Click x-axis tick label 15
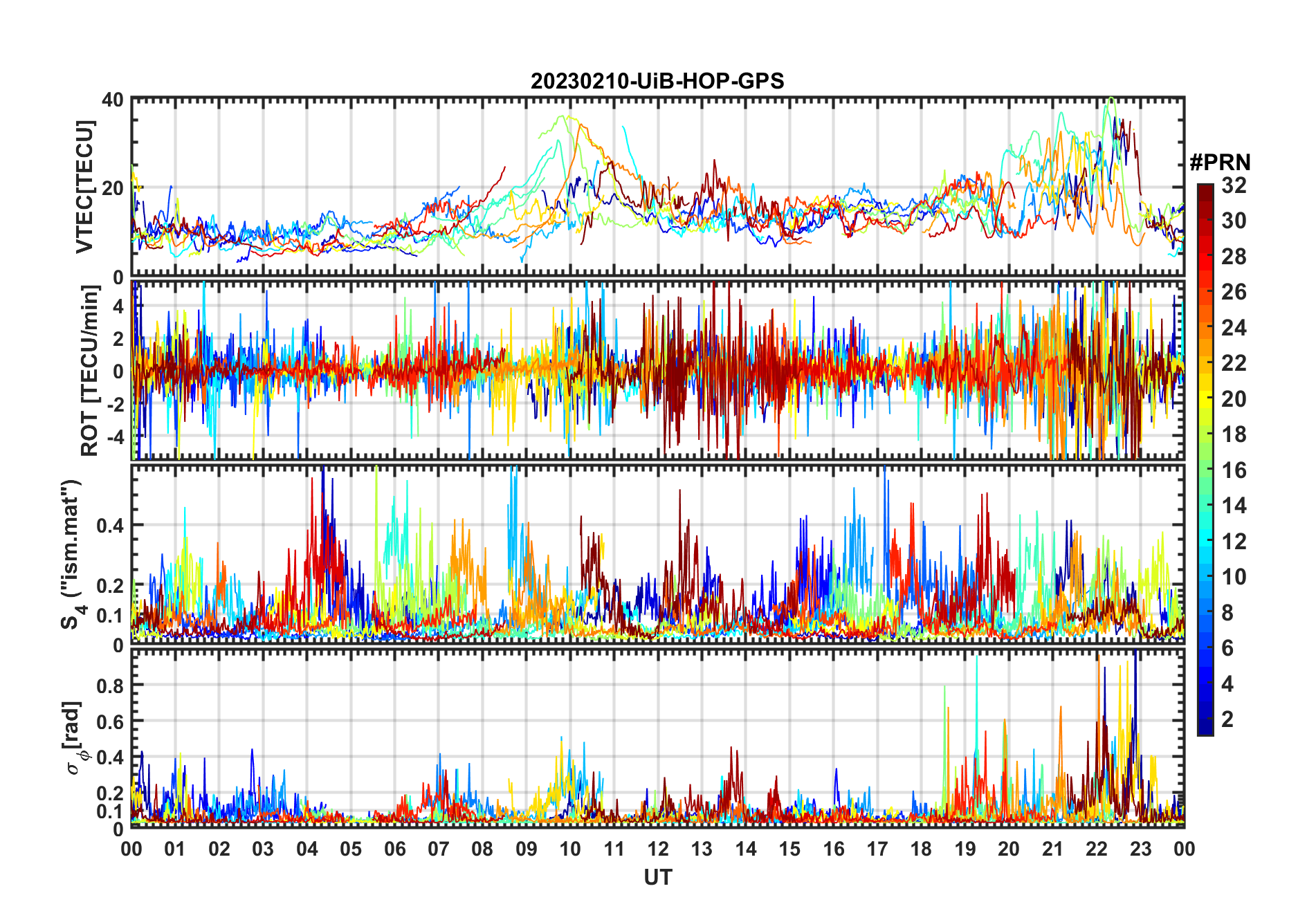This screenshot has height=920, width=1316. coord(789,849)
